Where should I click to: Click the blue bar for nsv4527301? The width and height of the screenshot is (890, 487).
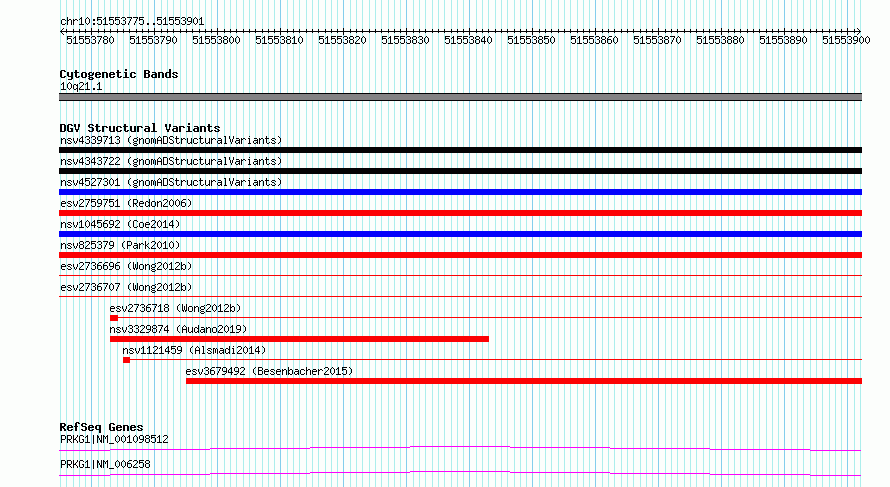coord(460,192)
